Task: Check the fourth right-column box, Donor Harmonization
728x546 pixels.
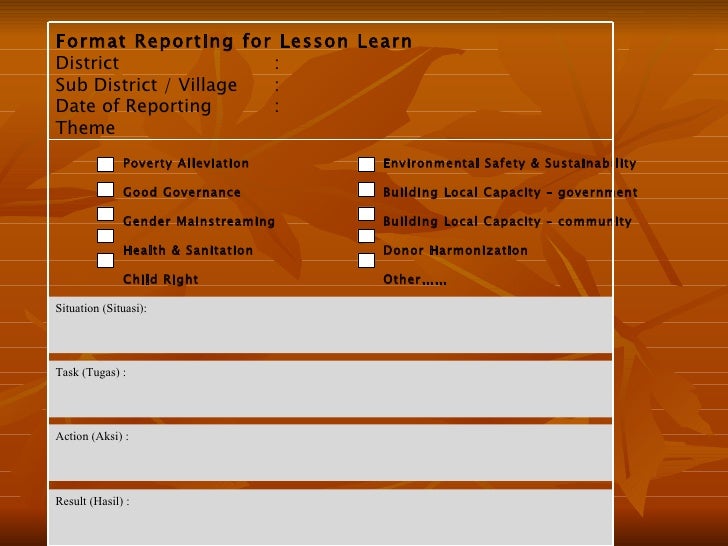Action: point(366,236)
